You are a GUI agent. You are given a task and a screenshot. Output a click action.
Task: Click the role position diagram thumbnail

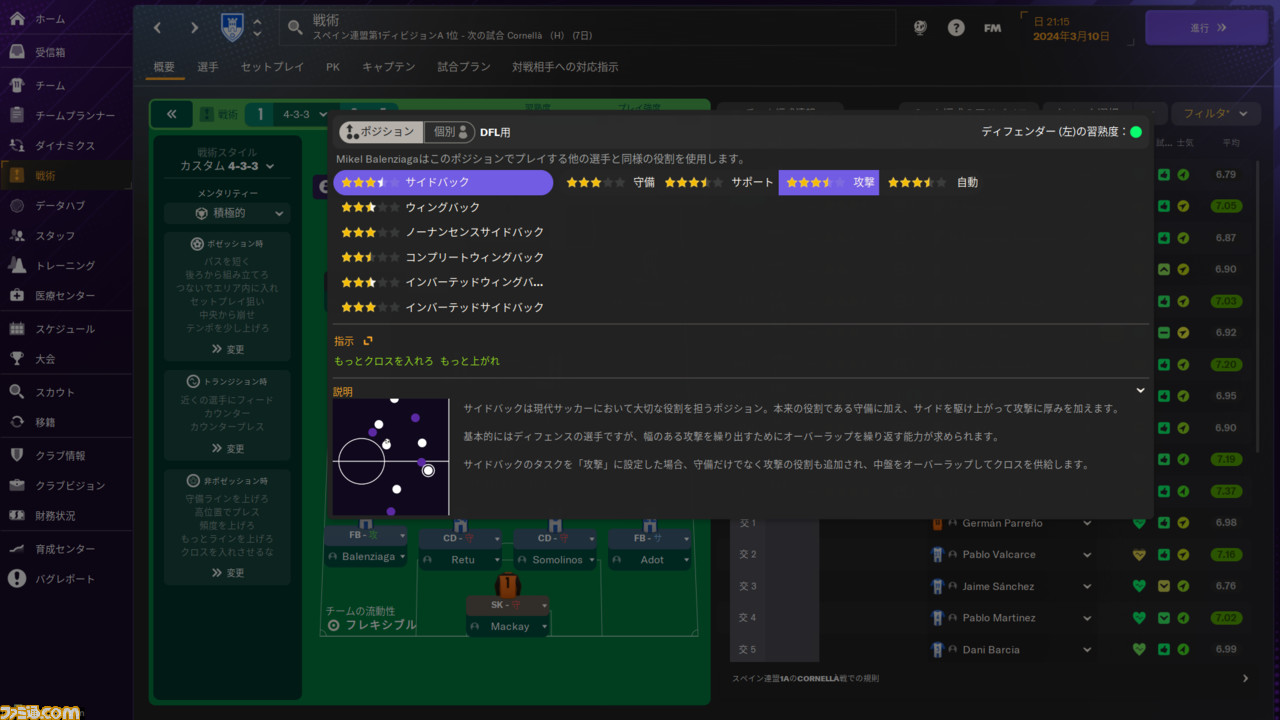[391, 457]
